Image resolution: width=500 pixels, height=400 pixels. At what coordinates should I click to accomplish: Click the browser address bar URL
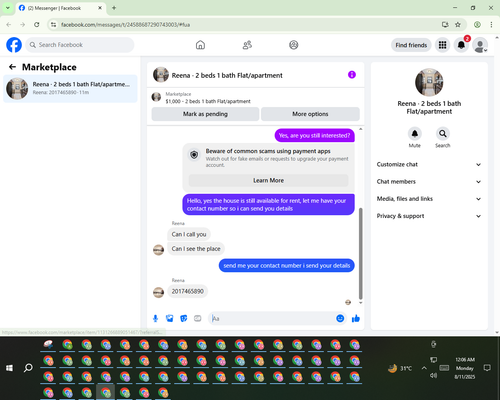(x=125, y=25)
